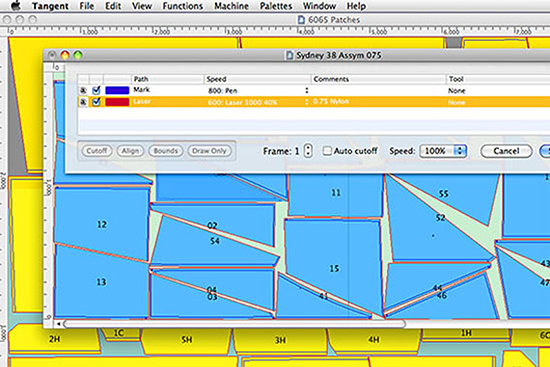
Task: Open the Machine menu
Action: [x=231, y=6]
